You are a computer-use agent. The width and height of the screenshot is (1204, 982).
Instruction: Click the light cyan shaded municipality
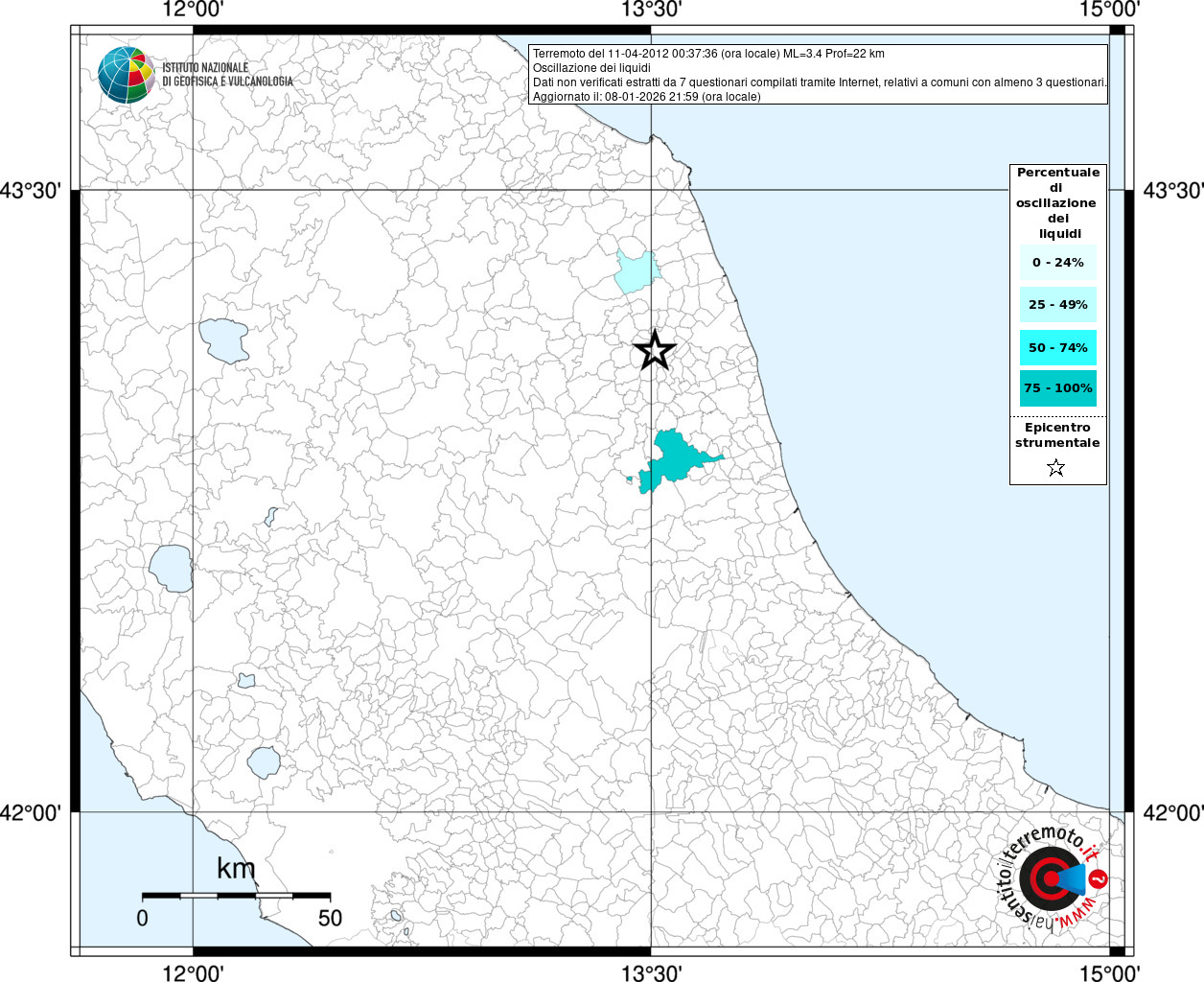(636, 271)
